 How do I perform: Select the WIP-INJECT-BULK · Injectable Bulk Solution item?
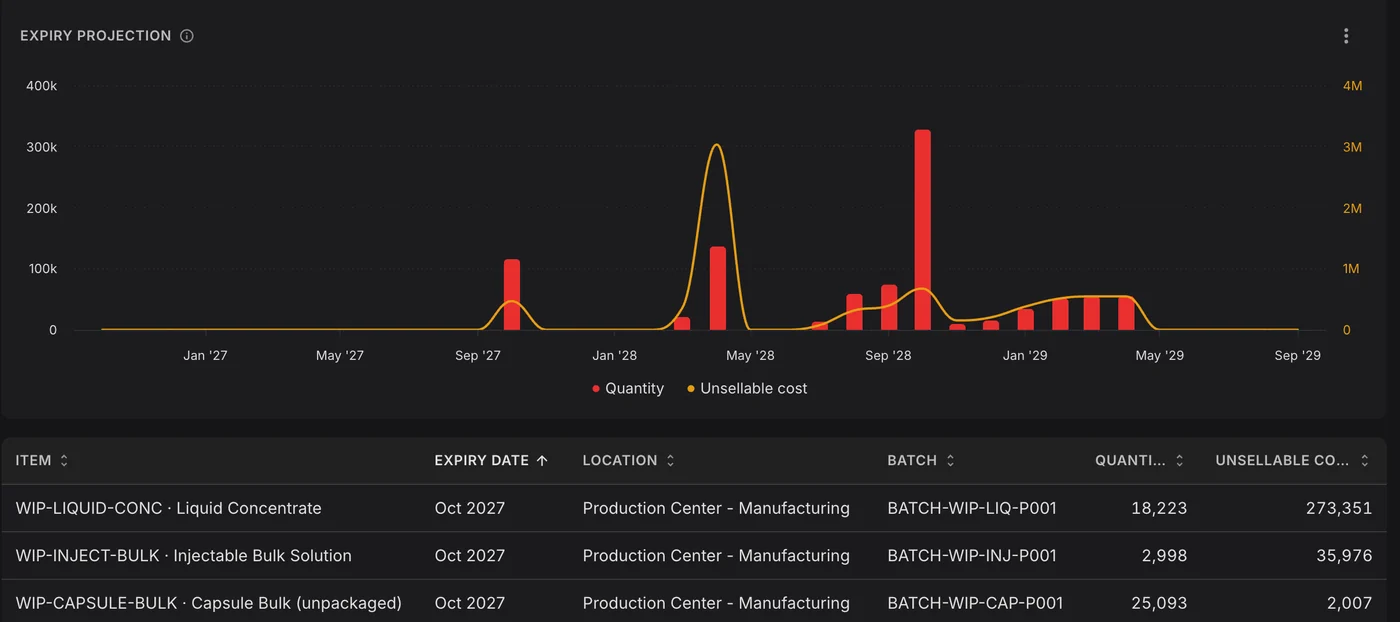184,556
